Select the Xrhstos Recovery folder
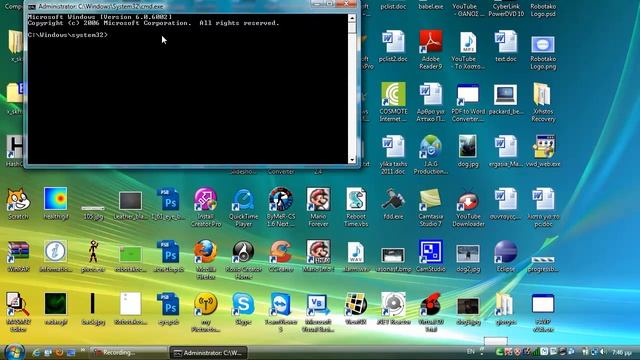The width and height of the screenshot is (640, 360). (543, 102)
